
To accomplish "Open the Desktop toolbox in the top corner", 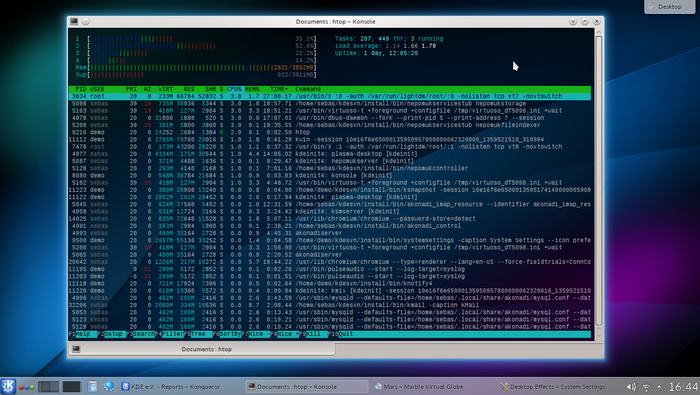I will (670, 7).
